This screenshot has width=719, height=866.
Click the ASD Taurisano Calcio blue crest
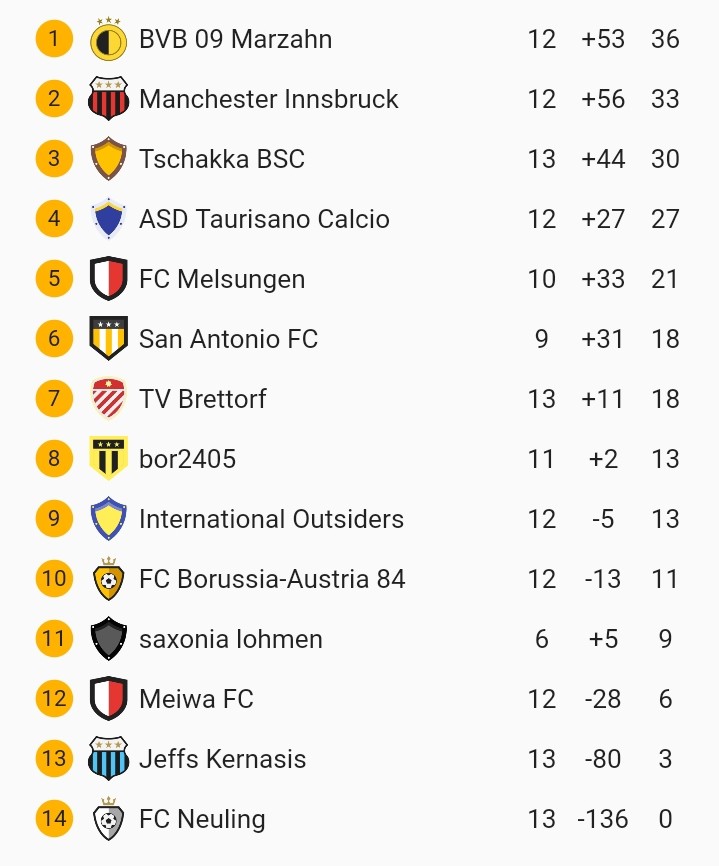click(x=108, y=219)
